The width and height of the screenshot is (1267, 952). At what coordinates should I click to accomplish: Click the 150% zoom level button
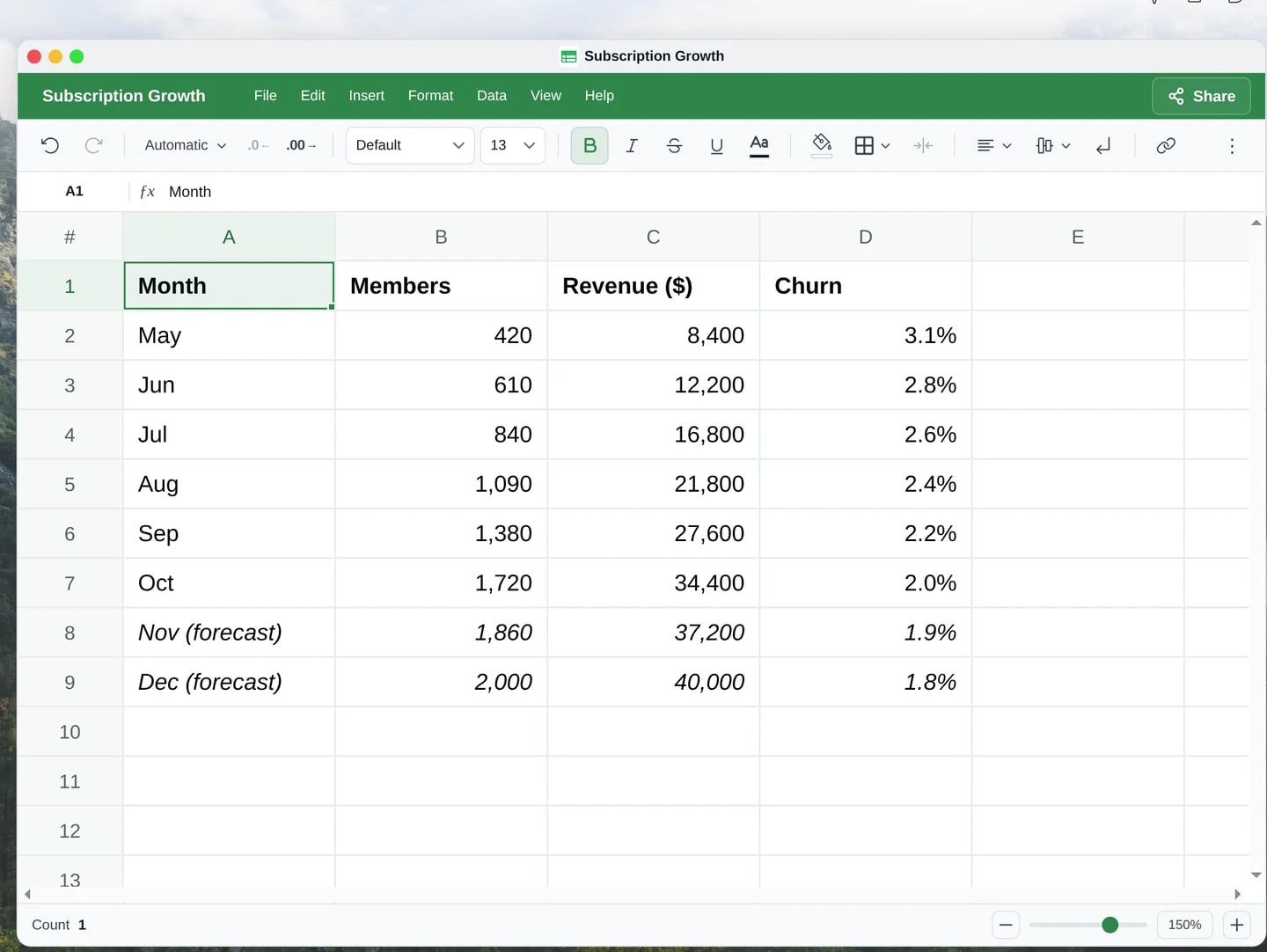coord(1185,925)
